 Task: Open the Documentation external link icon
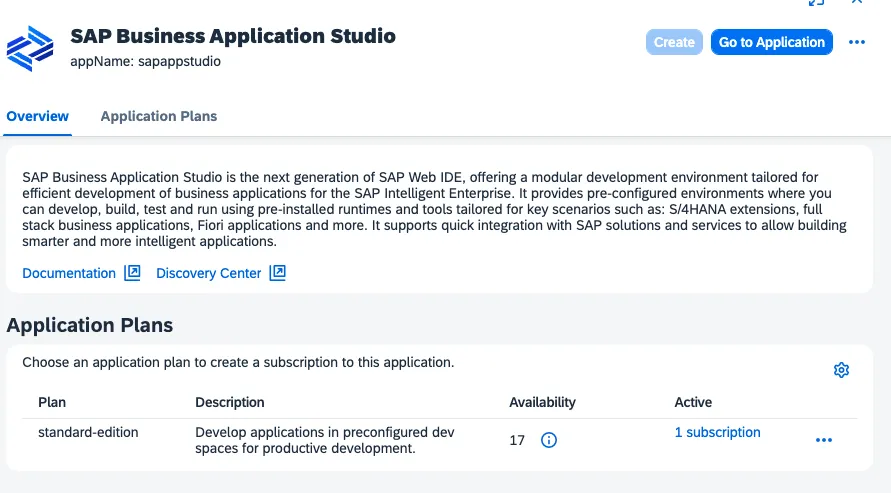pos(132,273)
